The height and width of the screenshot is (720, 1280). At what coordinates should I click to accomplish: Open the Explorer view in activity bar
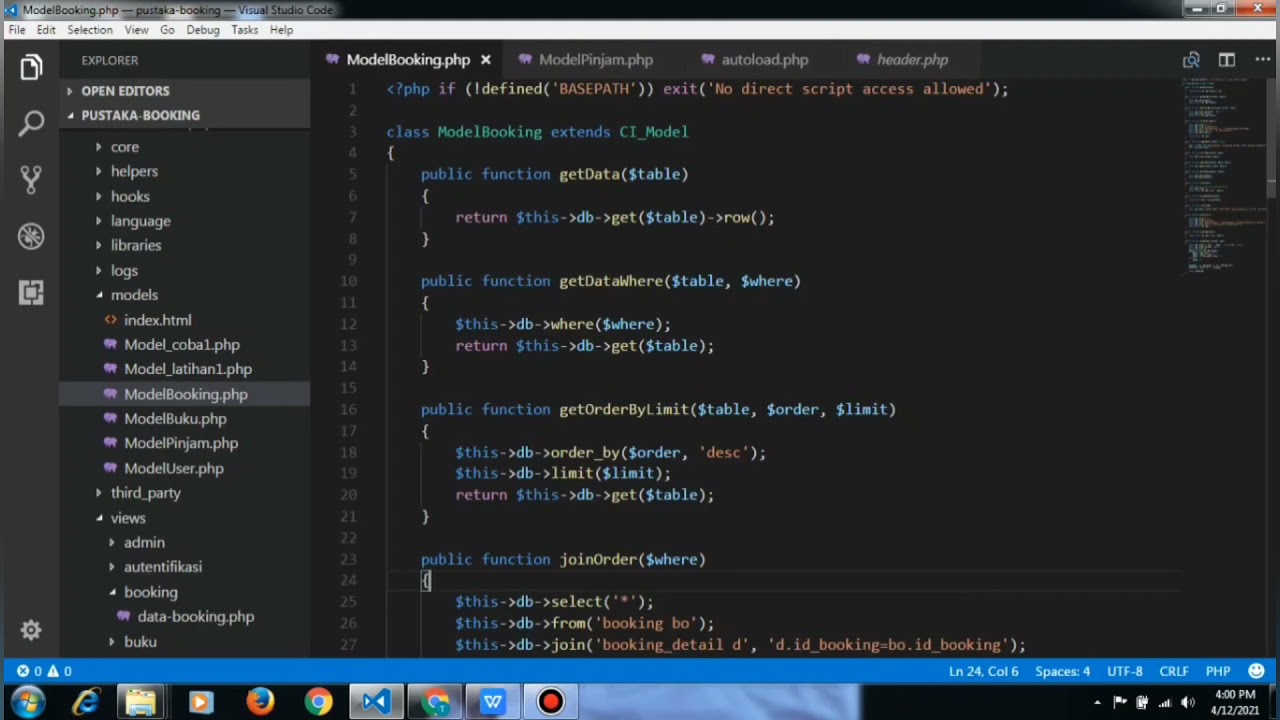pyautogui.click(x=31, y=68)
